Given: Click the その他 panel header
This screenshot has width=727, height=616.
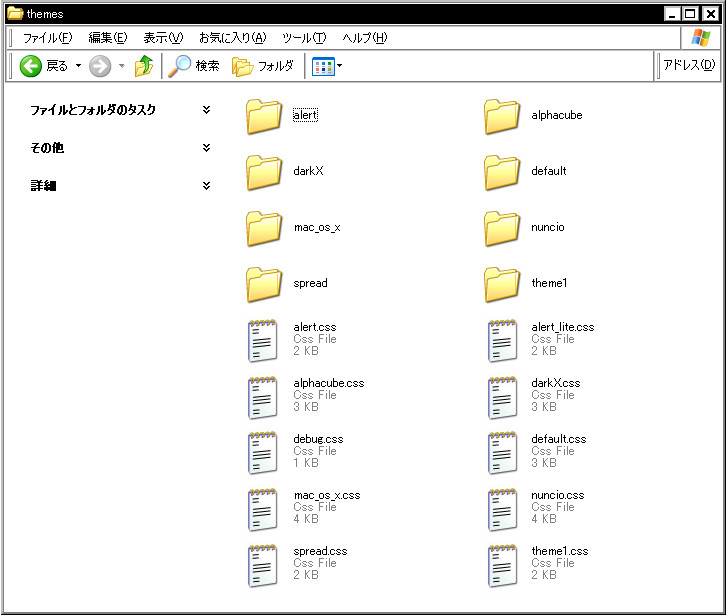Looking at the screenshot, I should pyautogui.click(x=47, y=148).
